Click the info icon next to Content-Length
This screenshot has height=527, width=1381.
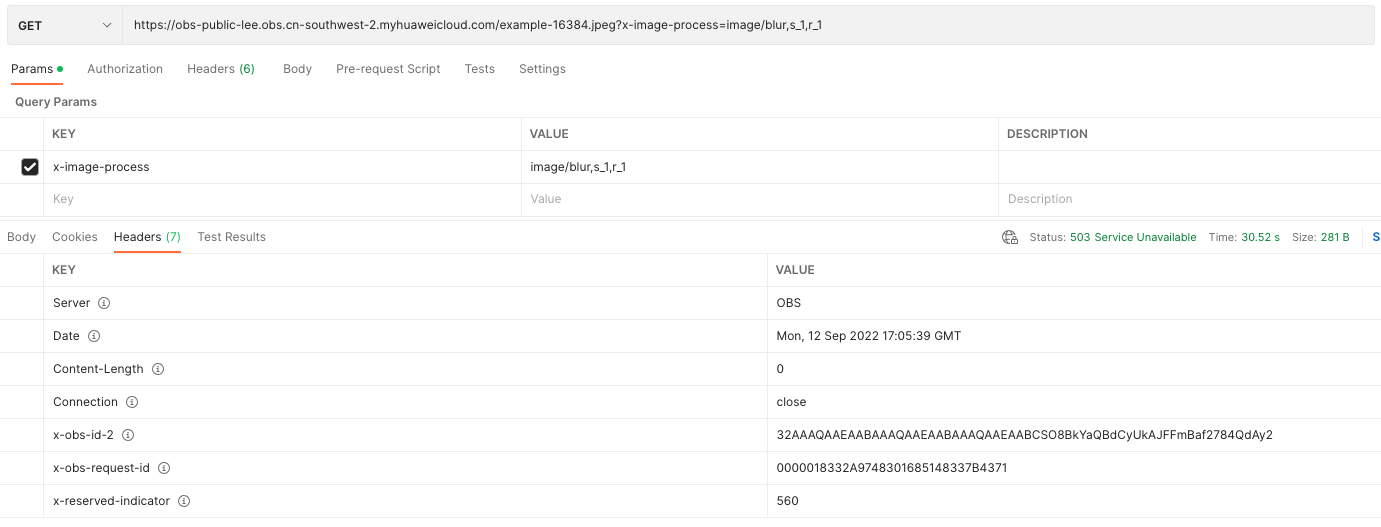tap(158, 369)
